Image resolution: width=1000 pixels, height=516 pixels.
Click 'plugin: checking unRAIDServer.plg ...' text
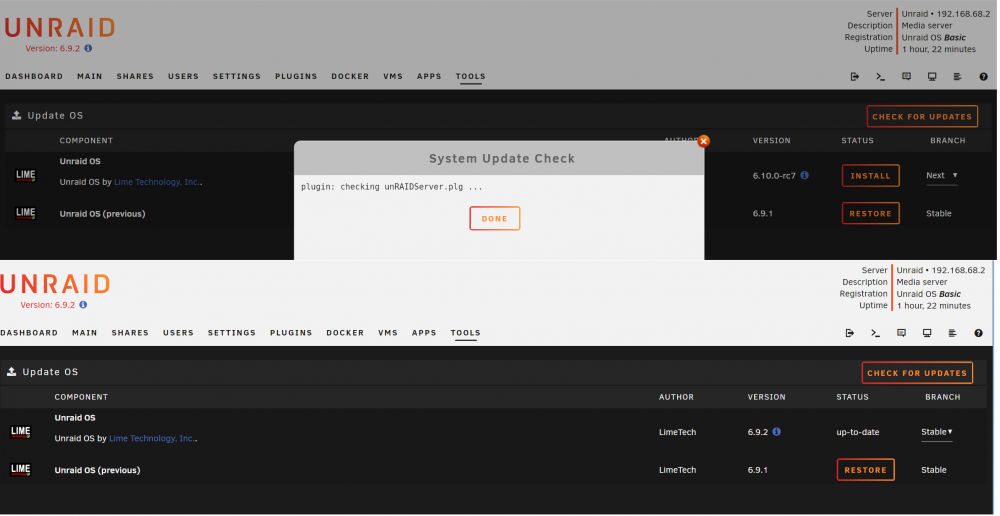tap(392, 187)
